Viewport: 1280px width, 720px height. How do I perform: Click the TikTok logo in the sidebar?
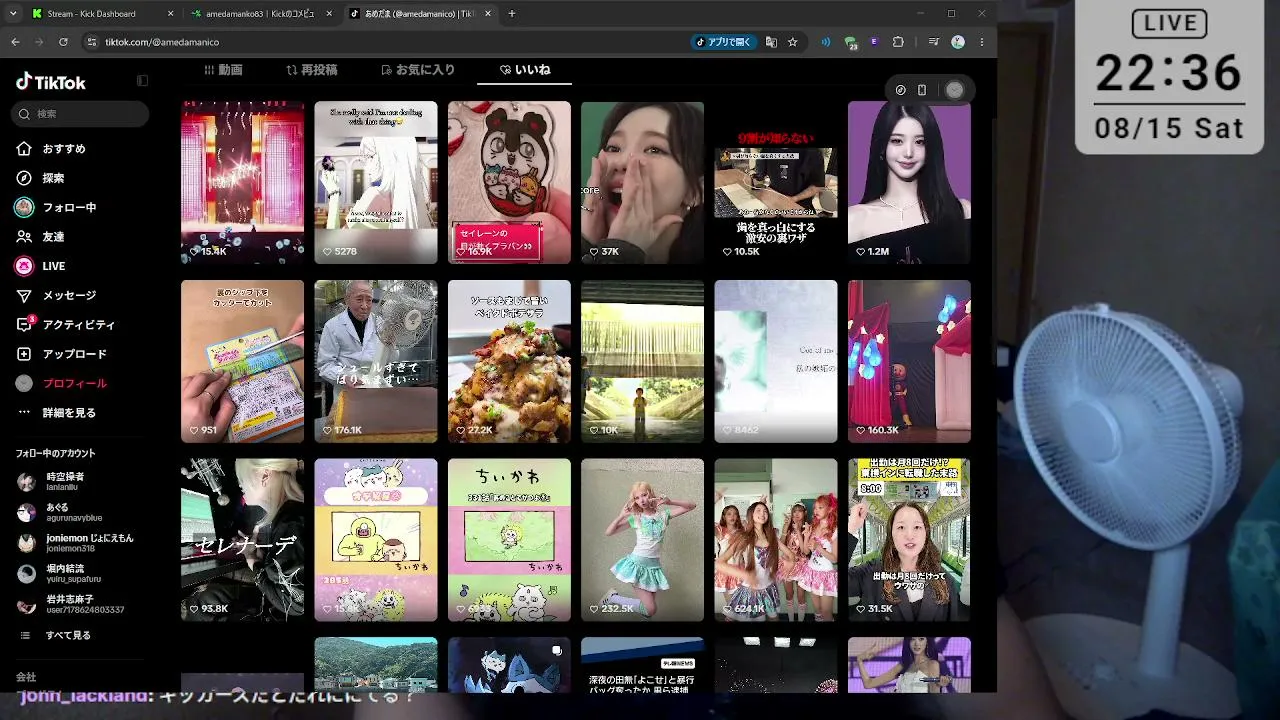(x=51, y=82)
